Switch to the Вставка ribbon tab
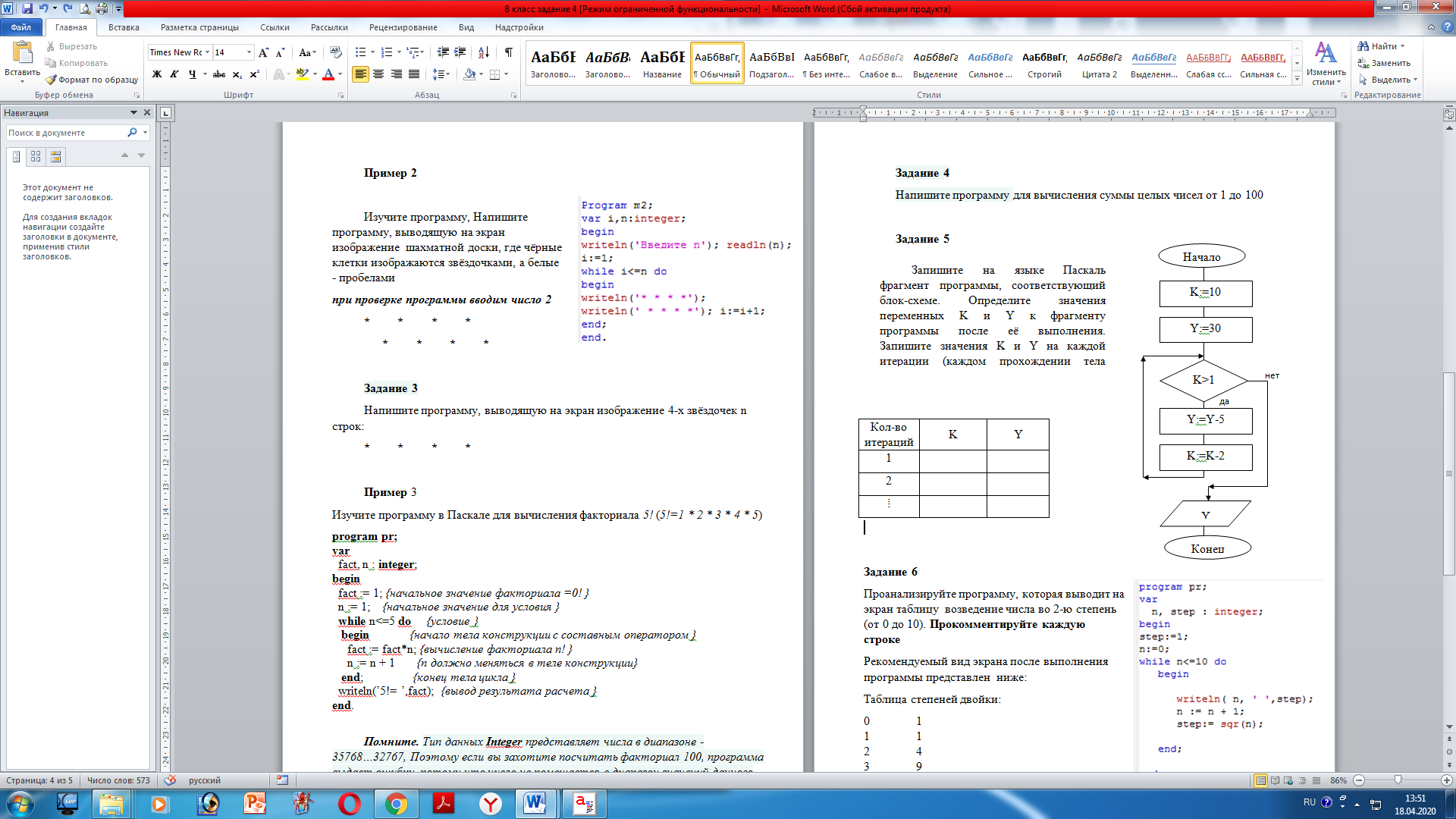 click(x=124, y=27)
